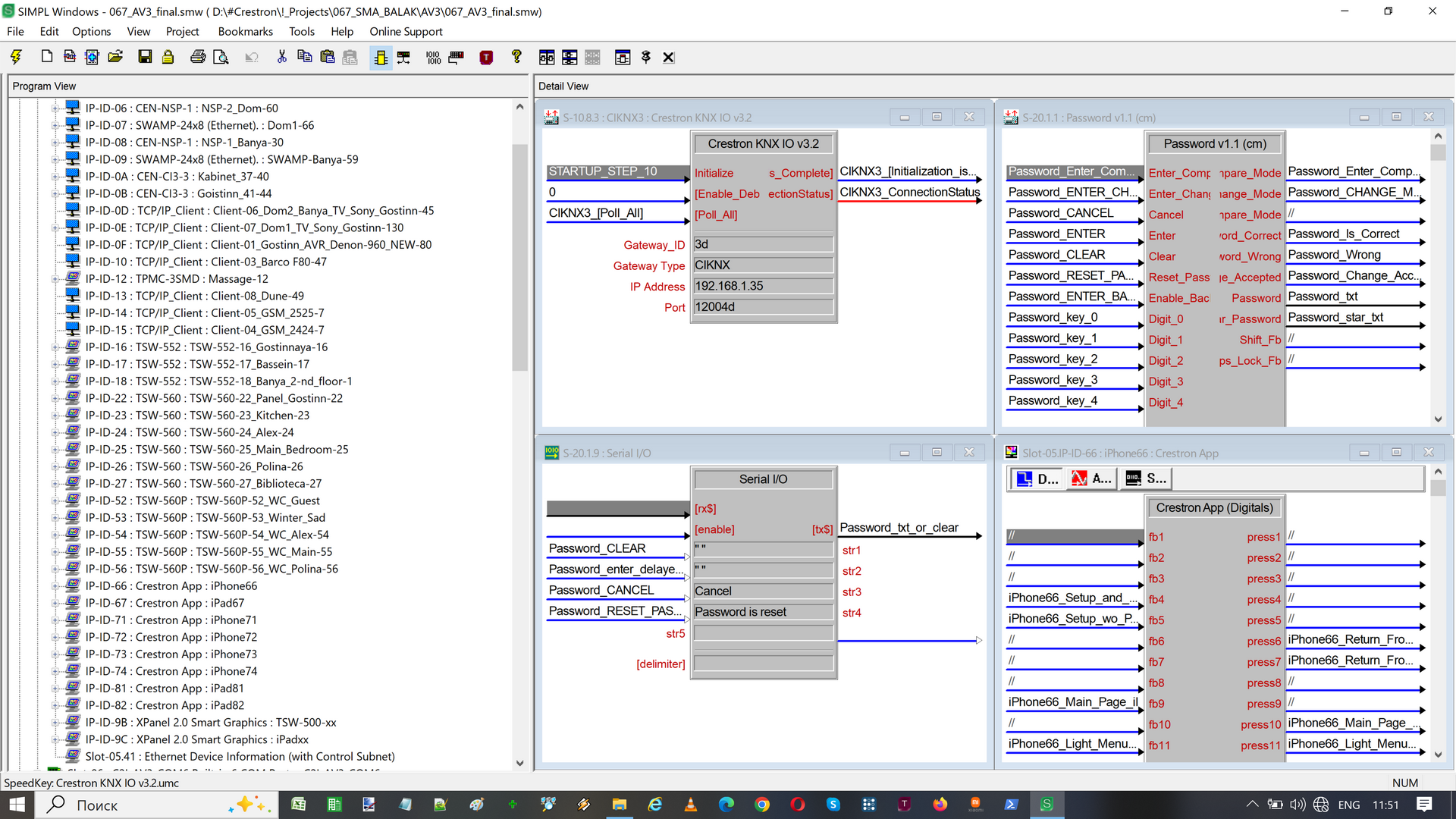Click the STARTUP_STEP_10 input signal
Image resolution: width=1456 pixels, height=819 pixels.
pos(617,171)
